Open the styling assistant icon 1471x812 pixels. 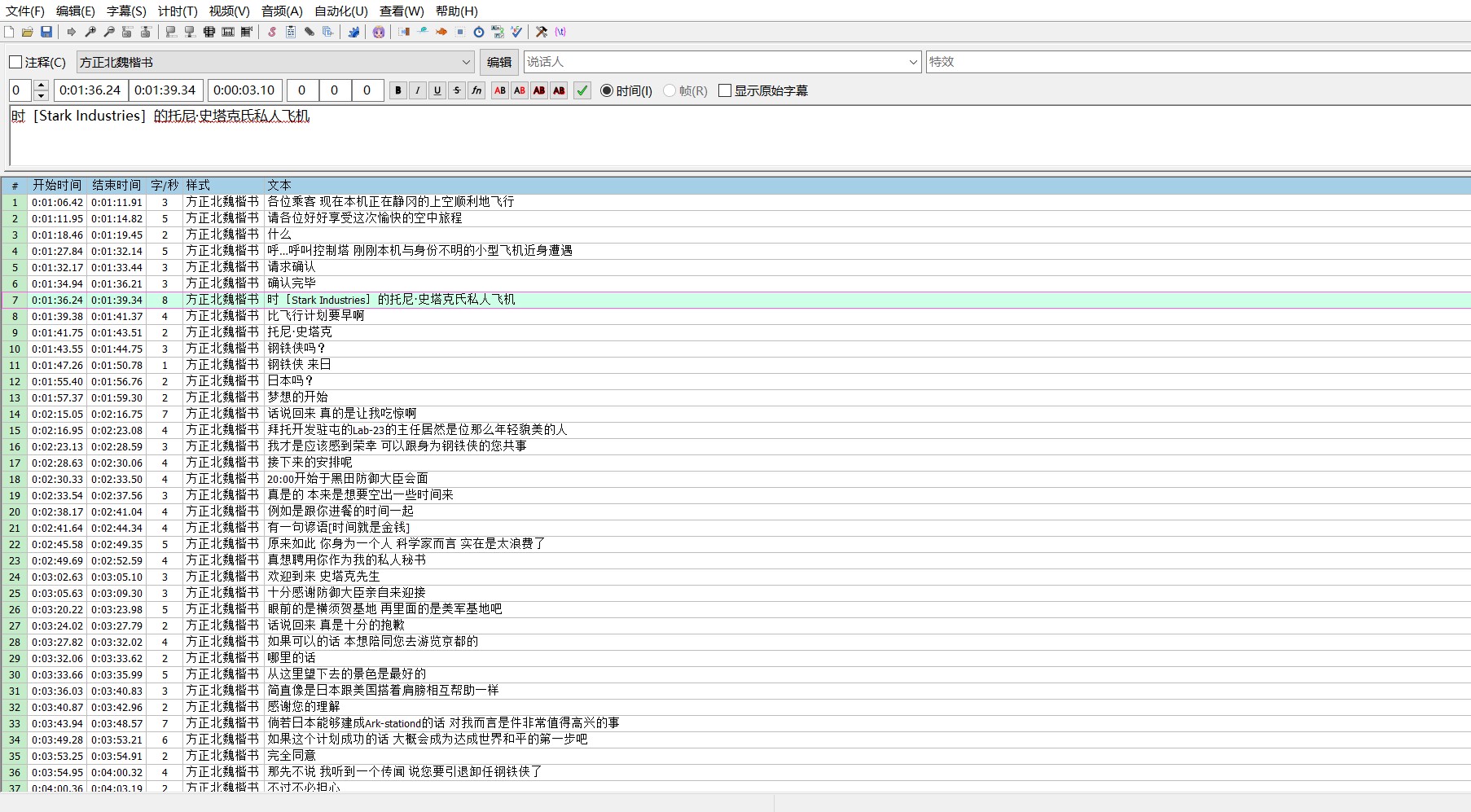pos(423,32)
